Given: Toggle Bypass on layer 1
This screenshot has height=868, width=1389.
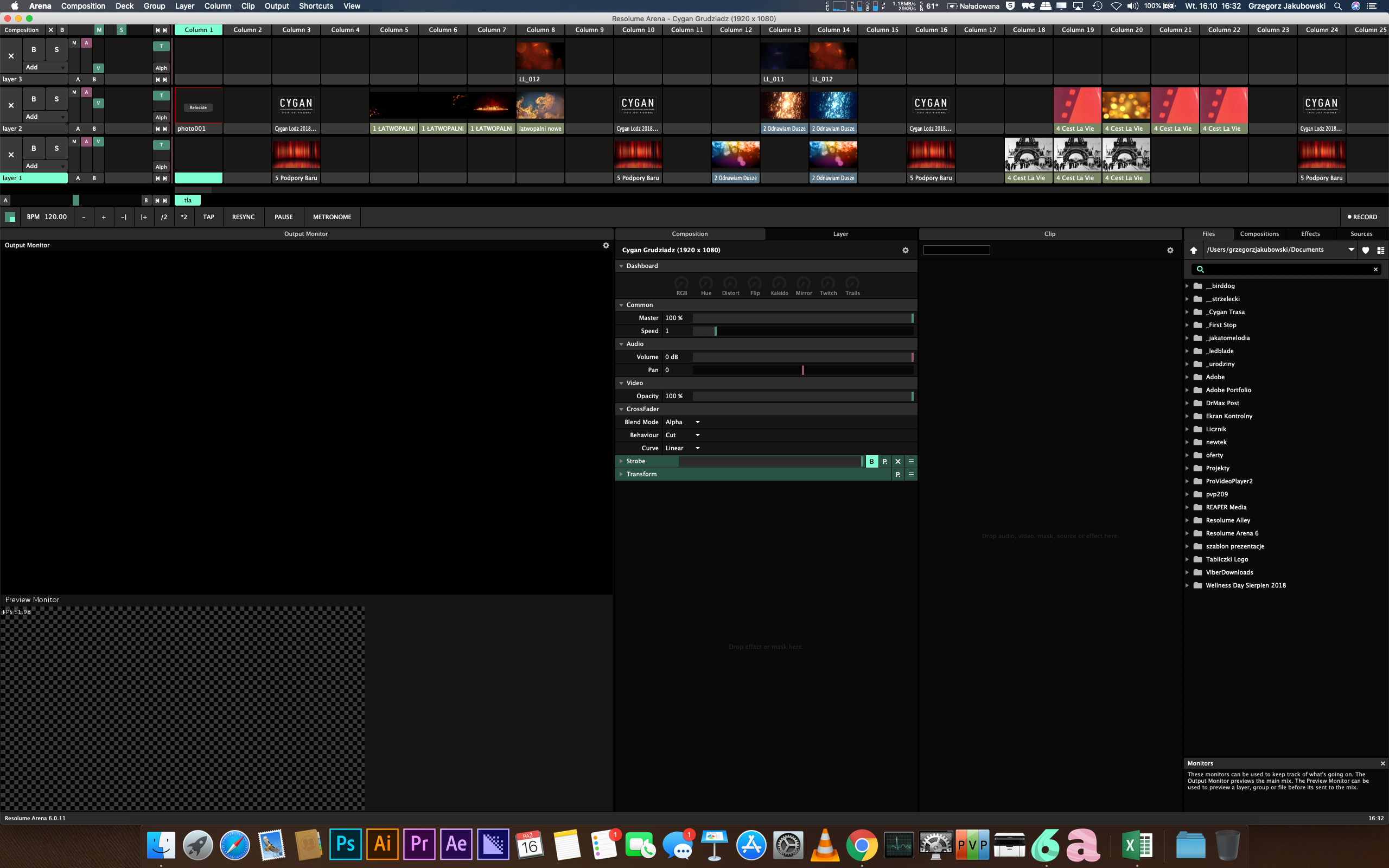Looking at the screenshot, I should (x=34, y=148).
